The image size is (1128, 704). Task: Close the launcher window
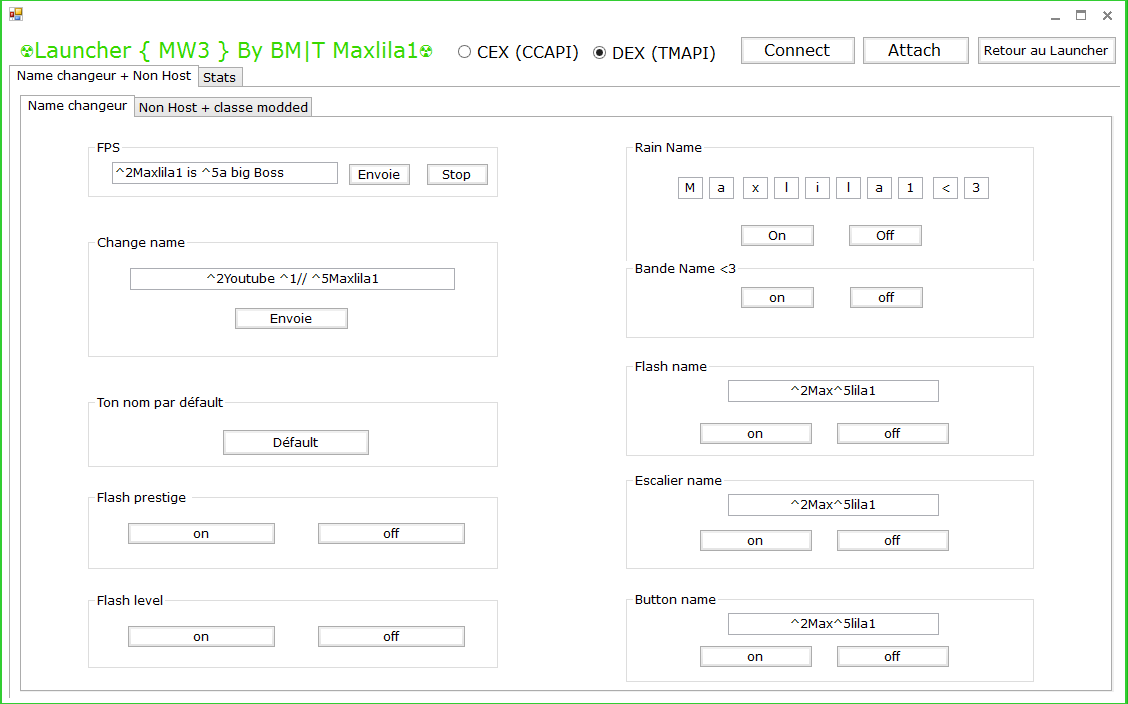click(1108, 16)
